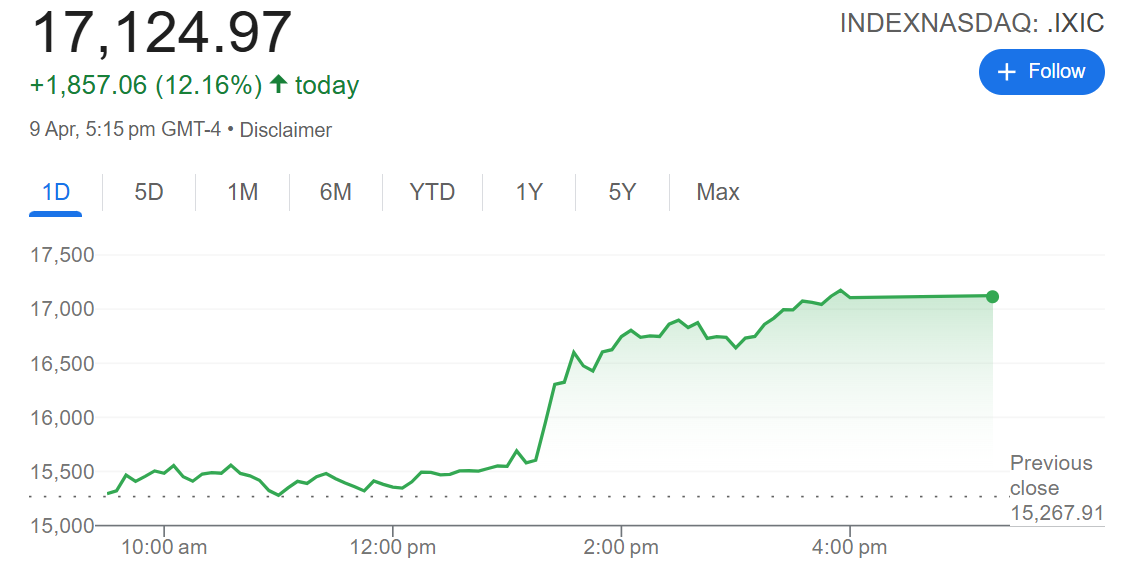Click the green endpoint dot on chart
Screen dimensions: 1128x580
pyautogui.click(x=992, y=296)
